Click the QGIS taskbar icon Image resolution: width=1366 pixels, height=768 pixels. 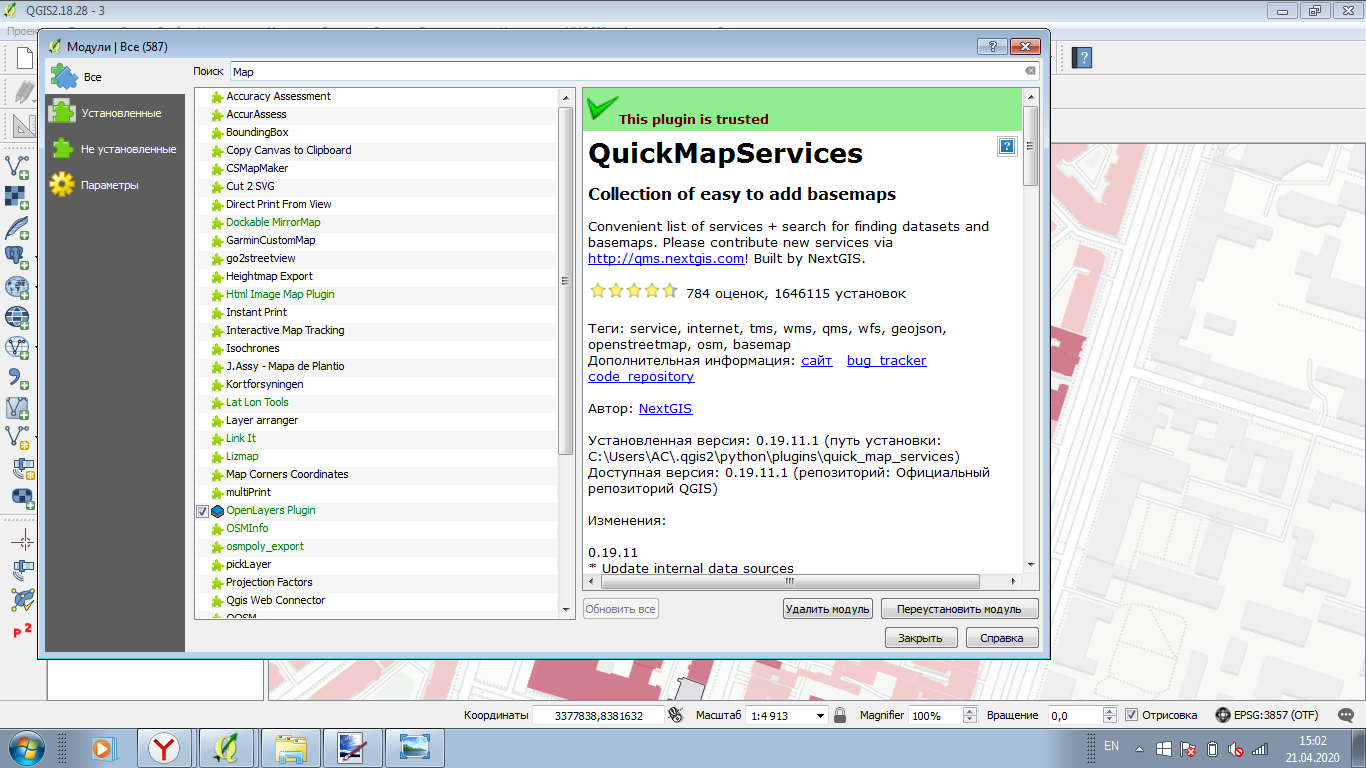point(226,747)
